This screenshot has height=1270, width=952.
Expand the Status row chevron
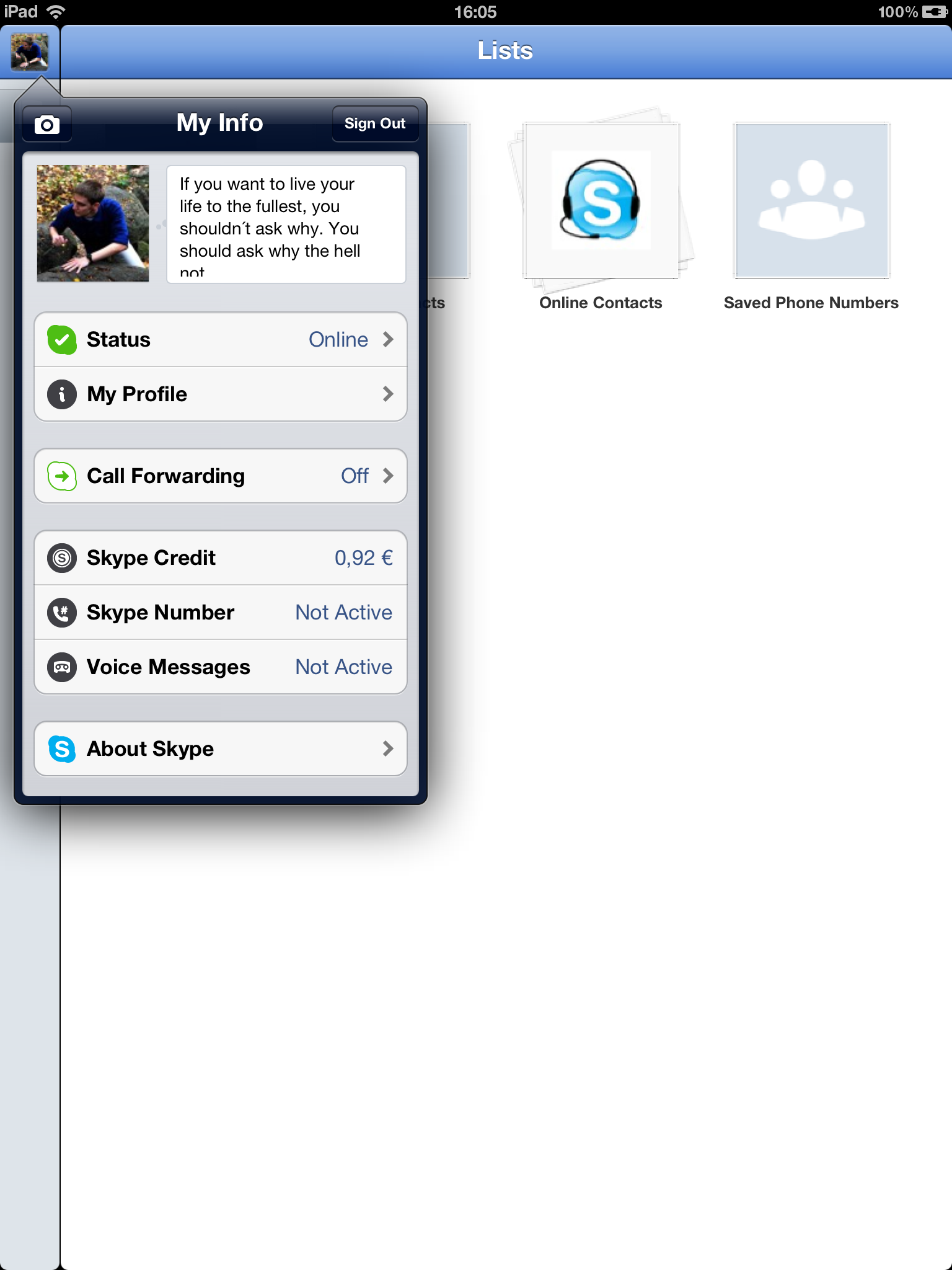click(x=388, y=340)
